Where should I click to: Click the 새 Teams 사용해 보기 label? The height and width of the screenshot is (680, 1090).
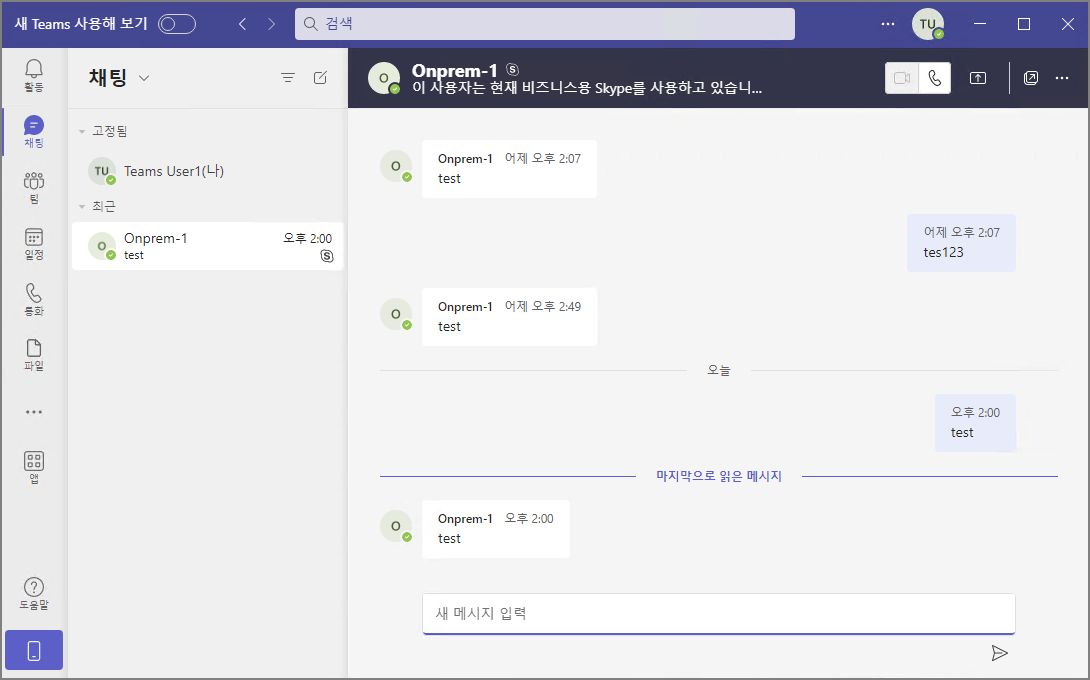pos(81,24)
